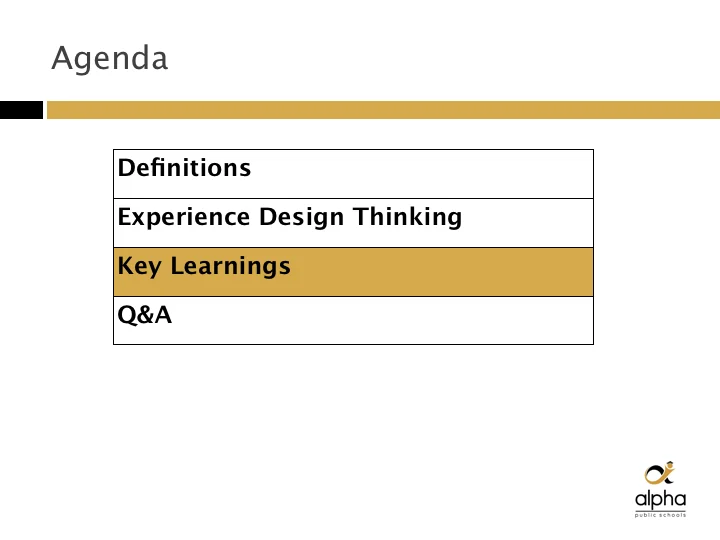Click the word 'Learnings' in gold row
720x540 pixels.
pos(231,266)
